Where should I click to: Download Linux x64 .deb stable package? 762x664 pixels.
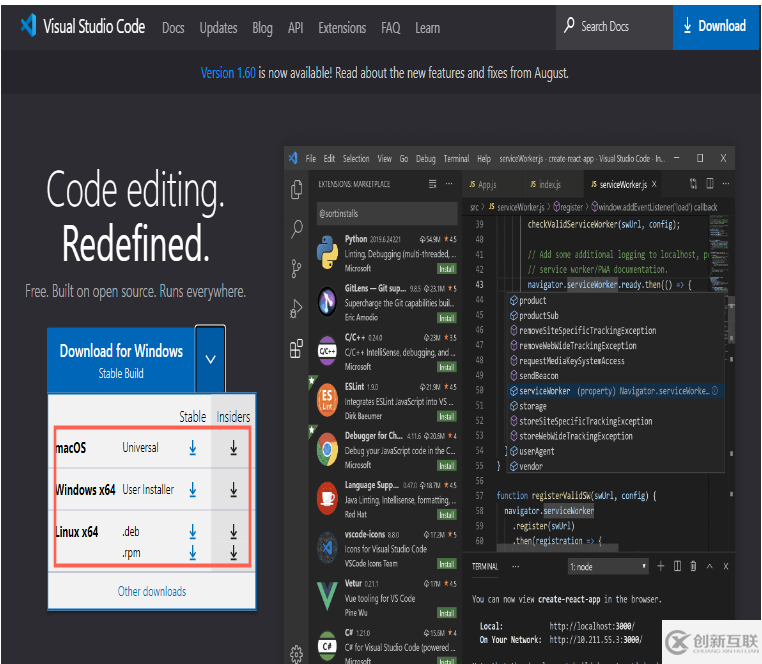[x=193, y=532]
